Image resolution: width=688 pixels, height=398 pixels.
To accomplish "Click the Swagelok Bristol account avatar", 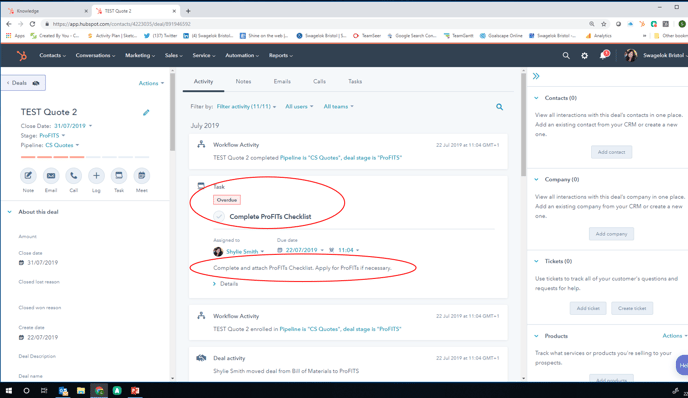I will (x=631, y=55).
